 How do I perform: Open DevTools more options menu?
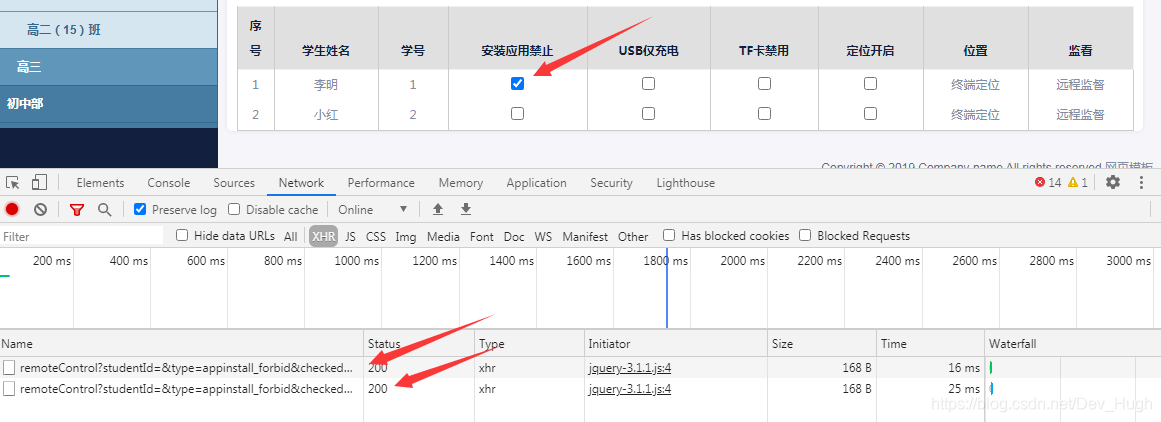(x=1142, y=182)
